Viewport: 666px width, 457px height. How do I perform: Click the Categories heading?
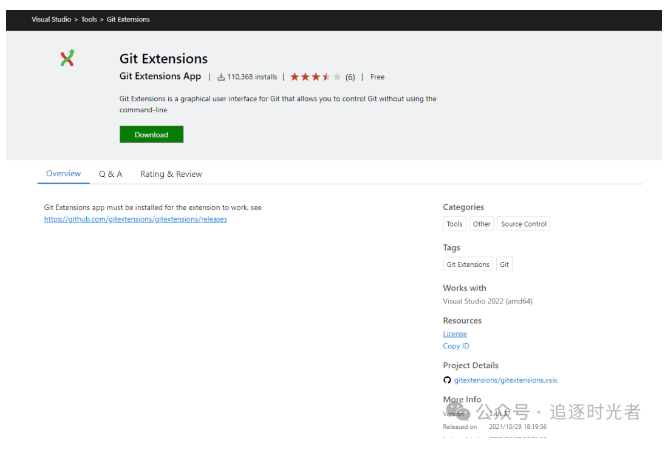[x=463, y=207]
